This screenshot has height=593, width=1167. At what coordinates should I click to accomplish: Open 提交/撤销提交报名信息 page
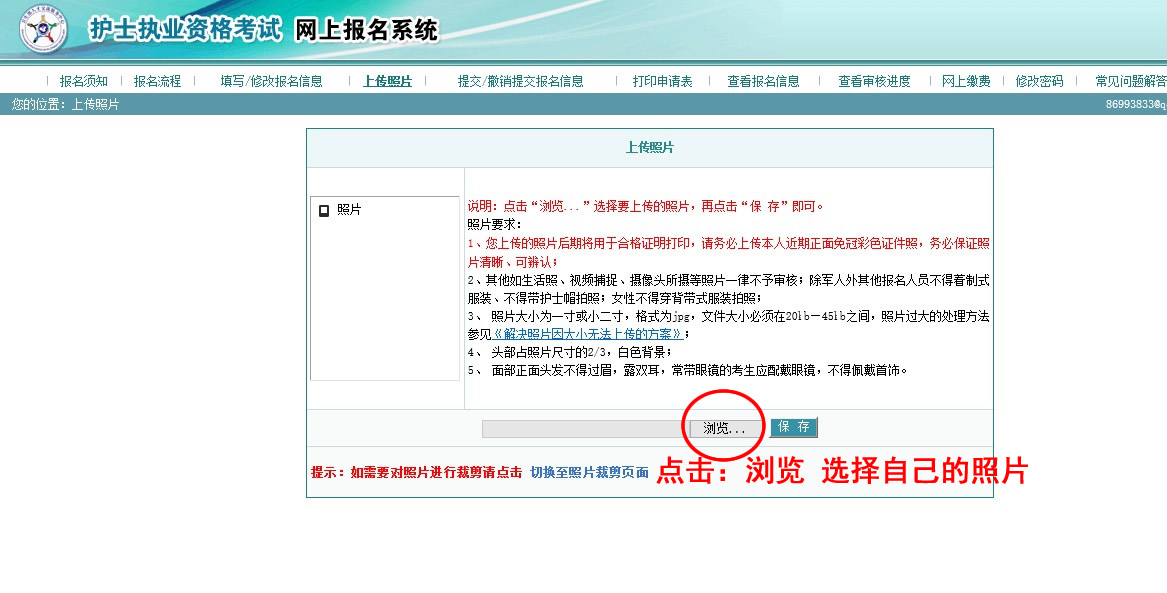coord(520,82)
